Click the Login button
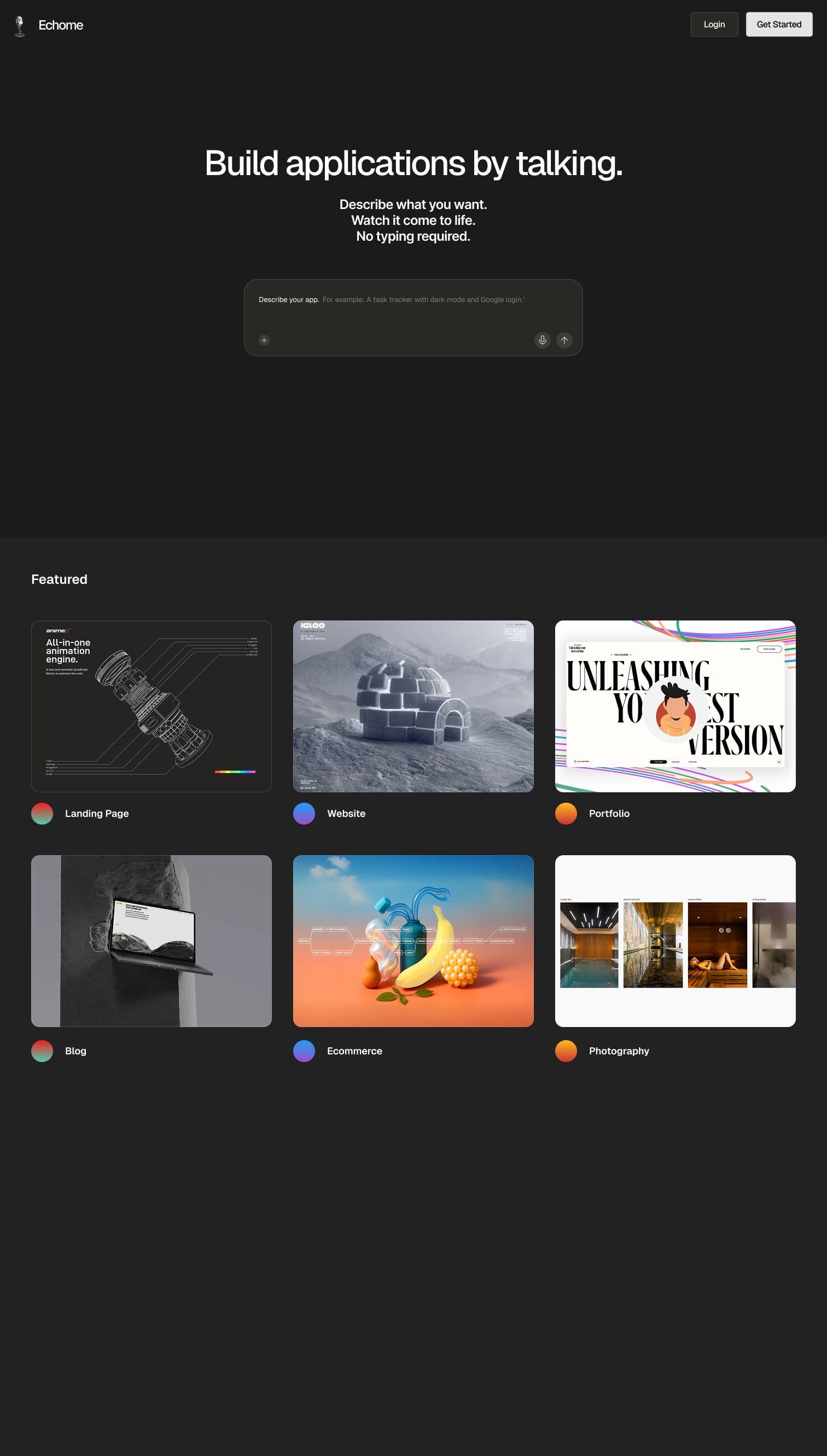The image size is (827, 1456). click(x=714, y=25)
